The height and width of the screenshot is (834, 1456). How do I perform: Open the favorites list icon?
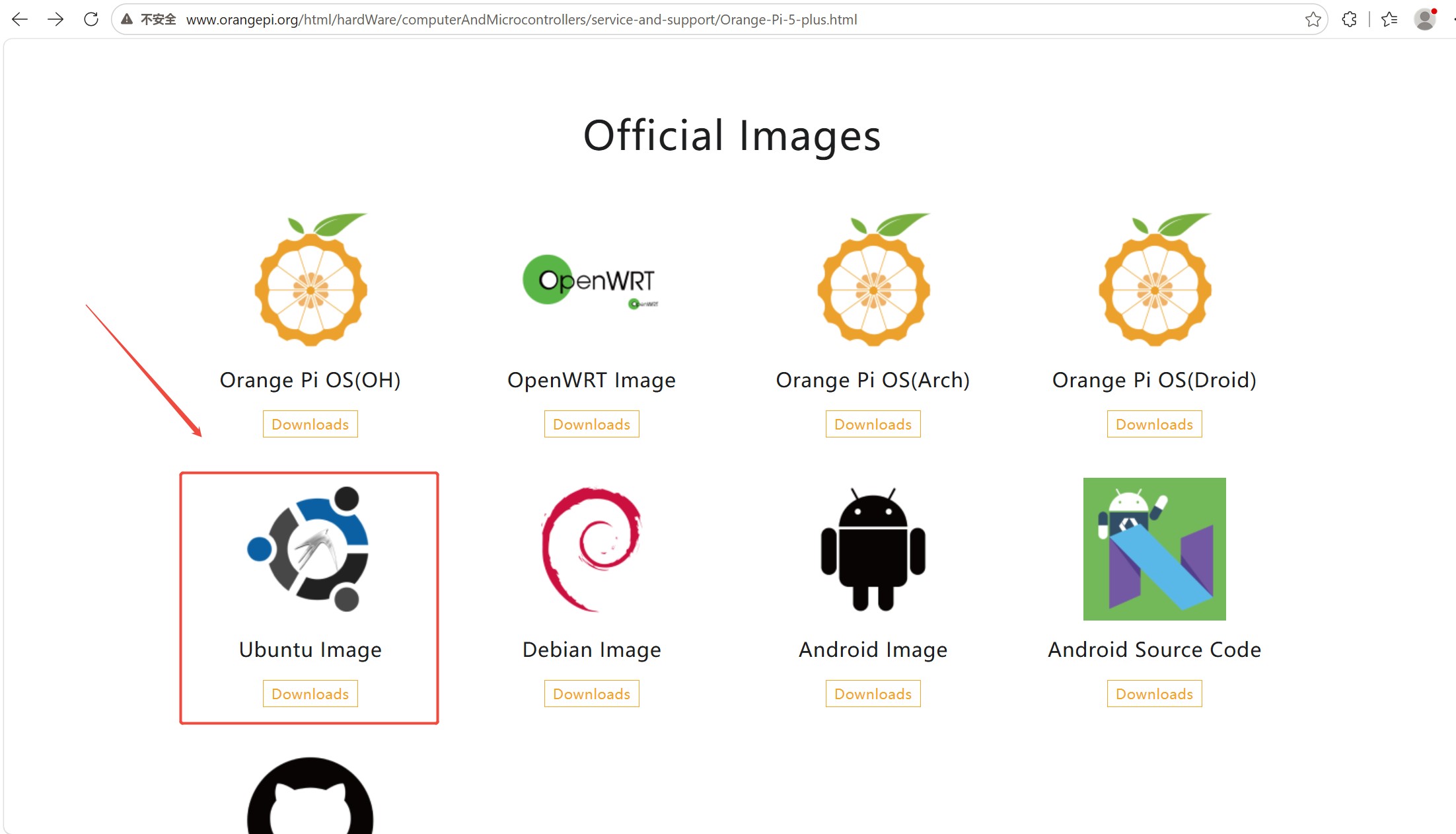[1389, 19]
